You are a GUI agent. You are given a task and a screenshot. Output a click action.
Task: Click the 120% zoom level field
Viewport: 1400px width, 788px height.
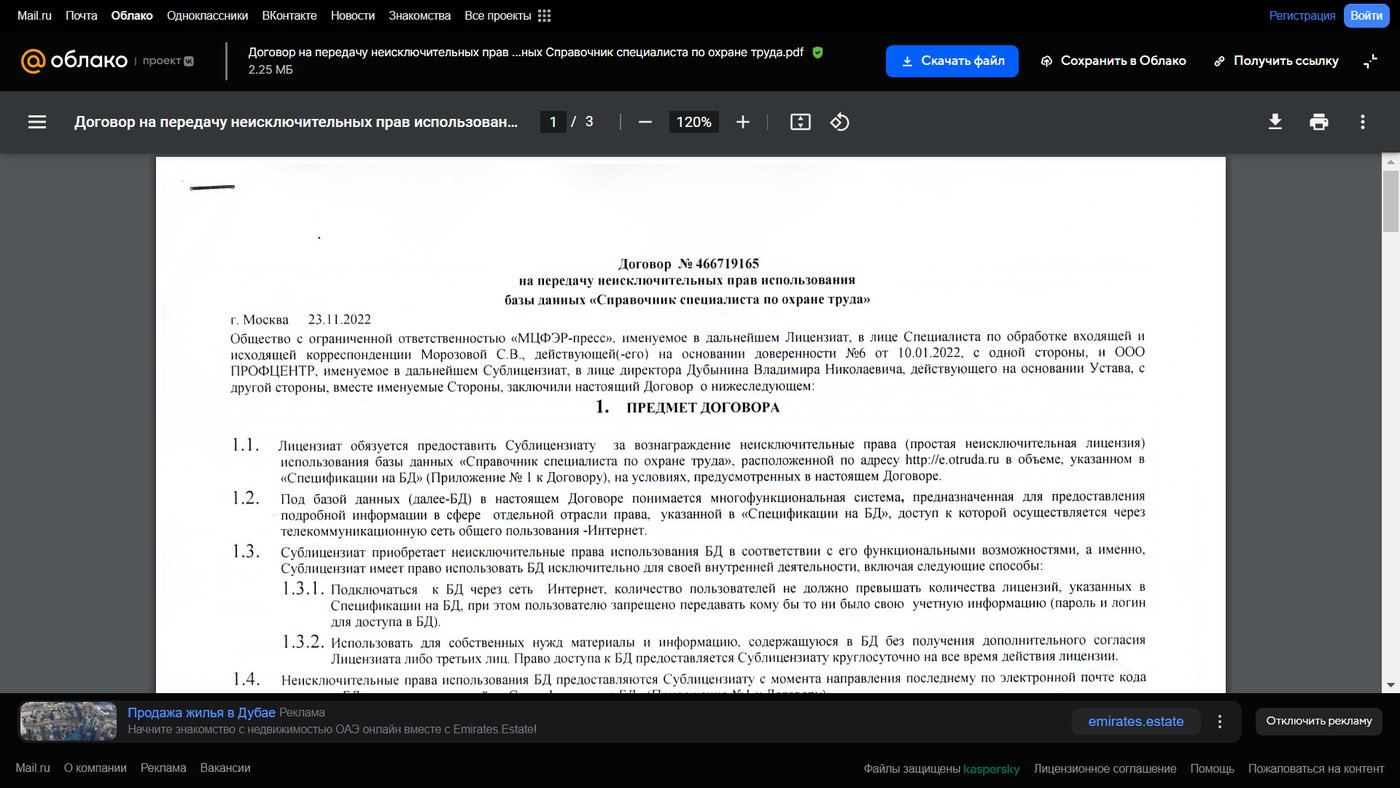pos(693,122)
